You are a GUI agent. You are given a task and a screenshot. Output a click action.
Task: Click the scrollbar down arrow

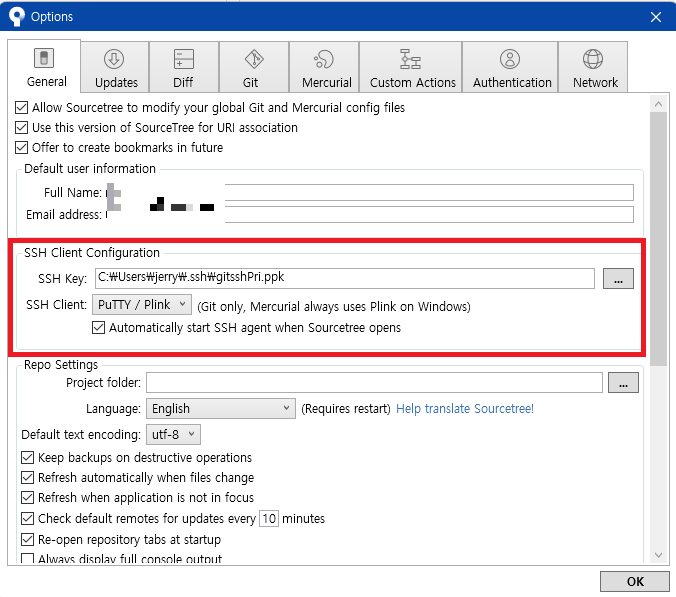coord(658,555)
